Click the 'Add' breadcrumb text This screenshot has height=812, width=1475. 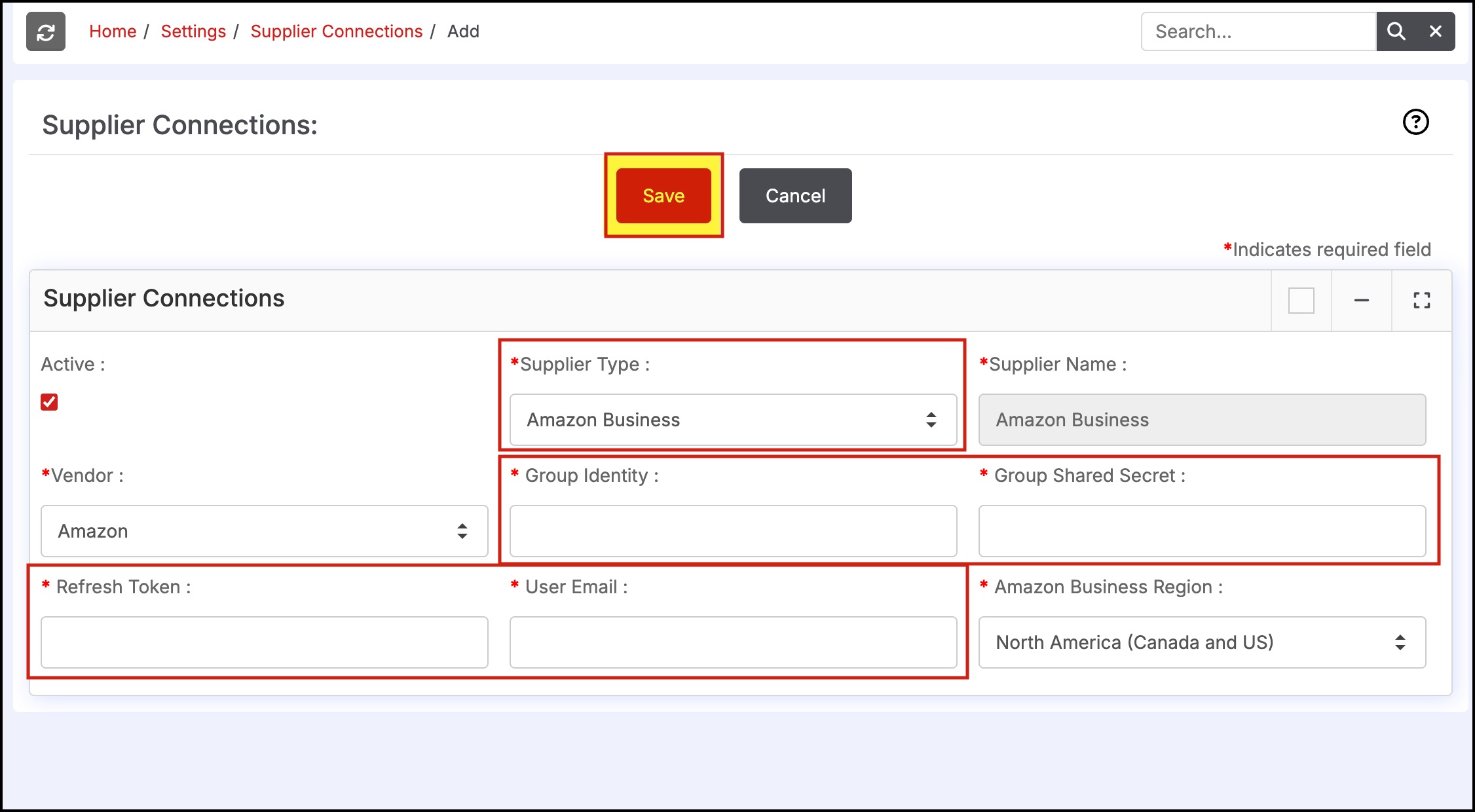[463, 31]
